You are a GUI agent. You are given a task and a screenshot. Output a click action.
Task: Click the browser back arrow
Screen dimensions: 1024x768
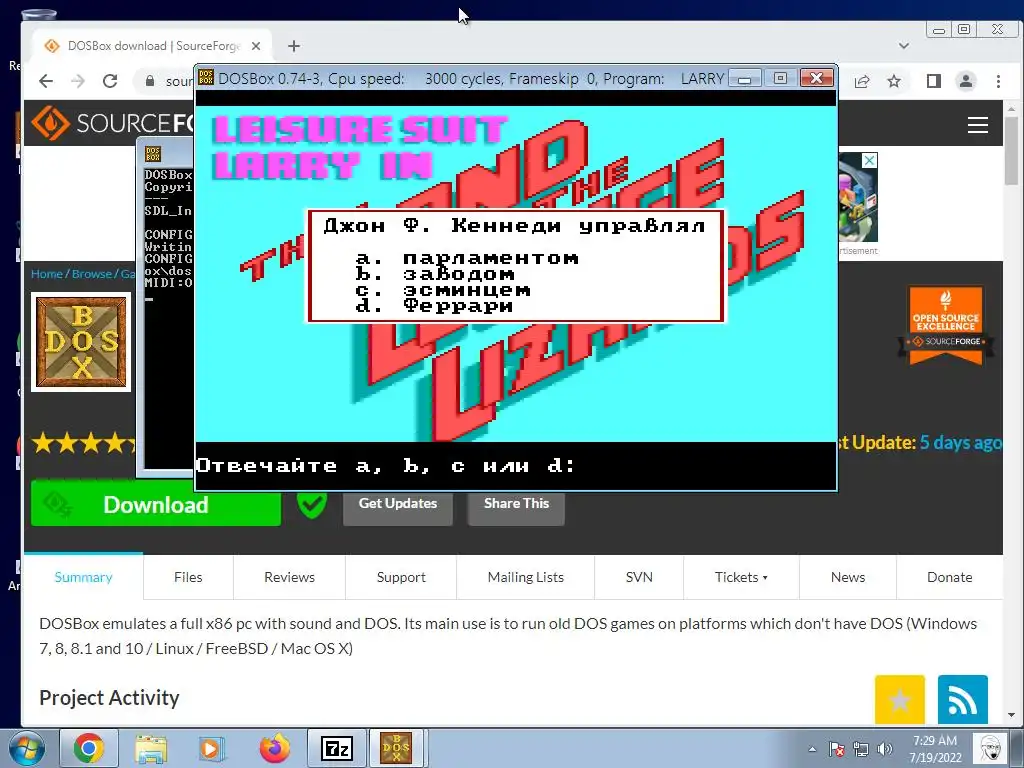pyautogui.click(x=46, y=81)
